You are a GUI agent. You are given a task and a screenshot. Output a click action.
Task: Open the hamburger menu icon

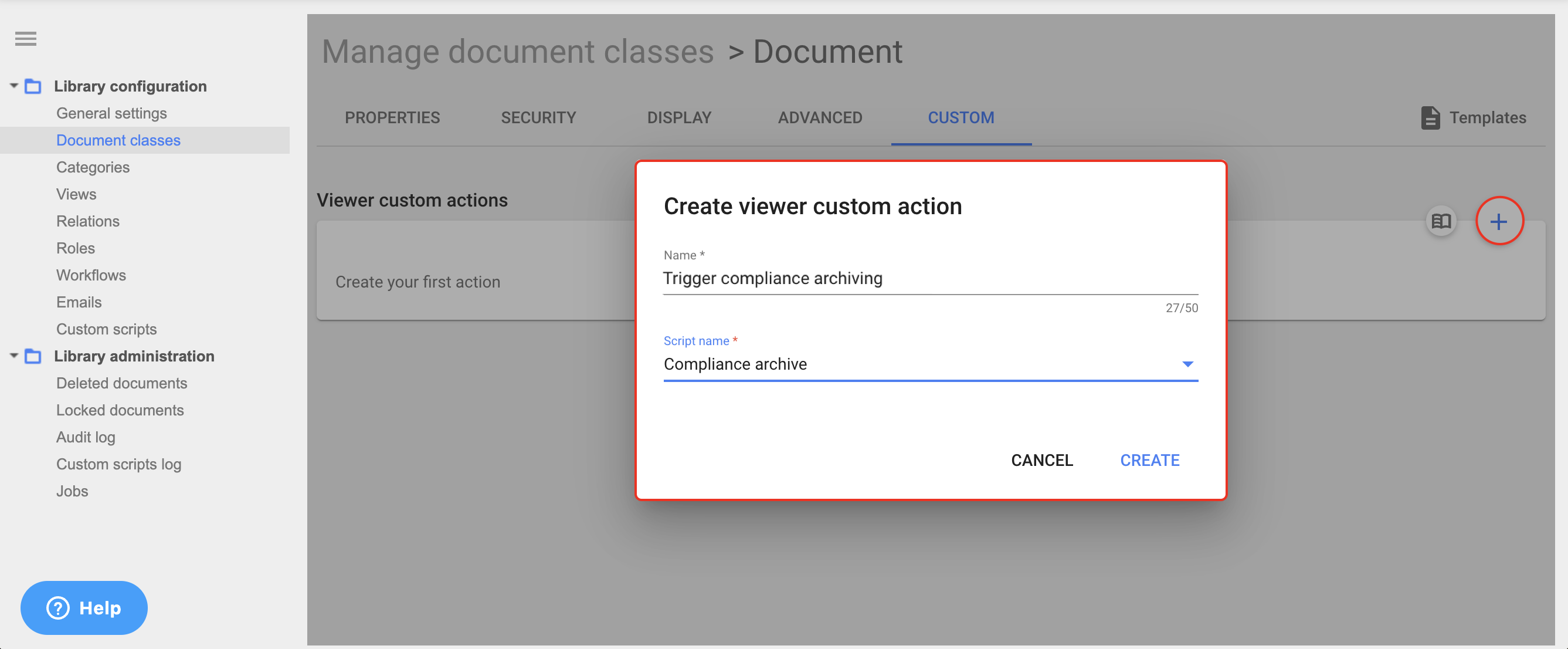tap(26, 39)
